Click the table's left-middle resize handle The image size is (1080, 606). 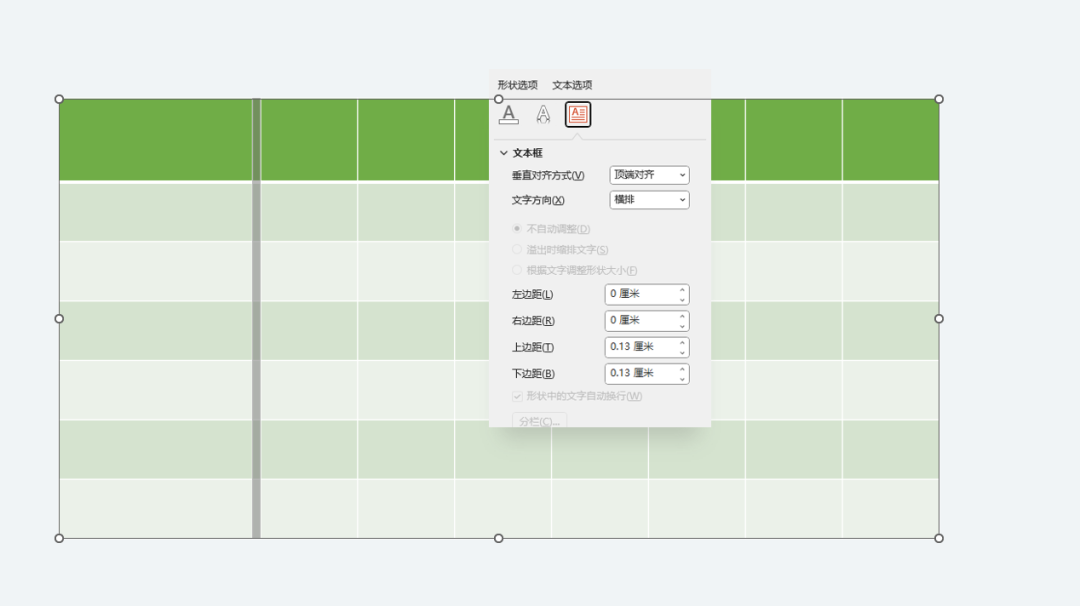point(59,319)
